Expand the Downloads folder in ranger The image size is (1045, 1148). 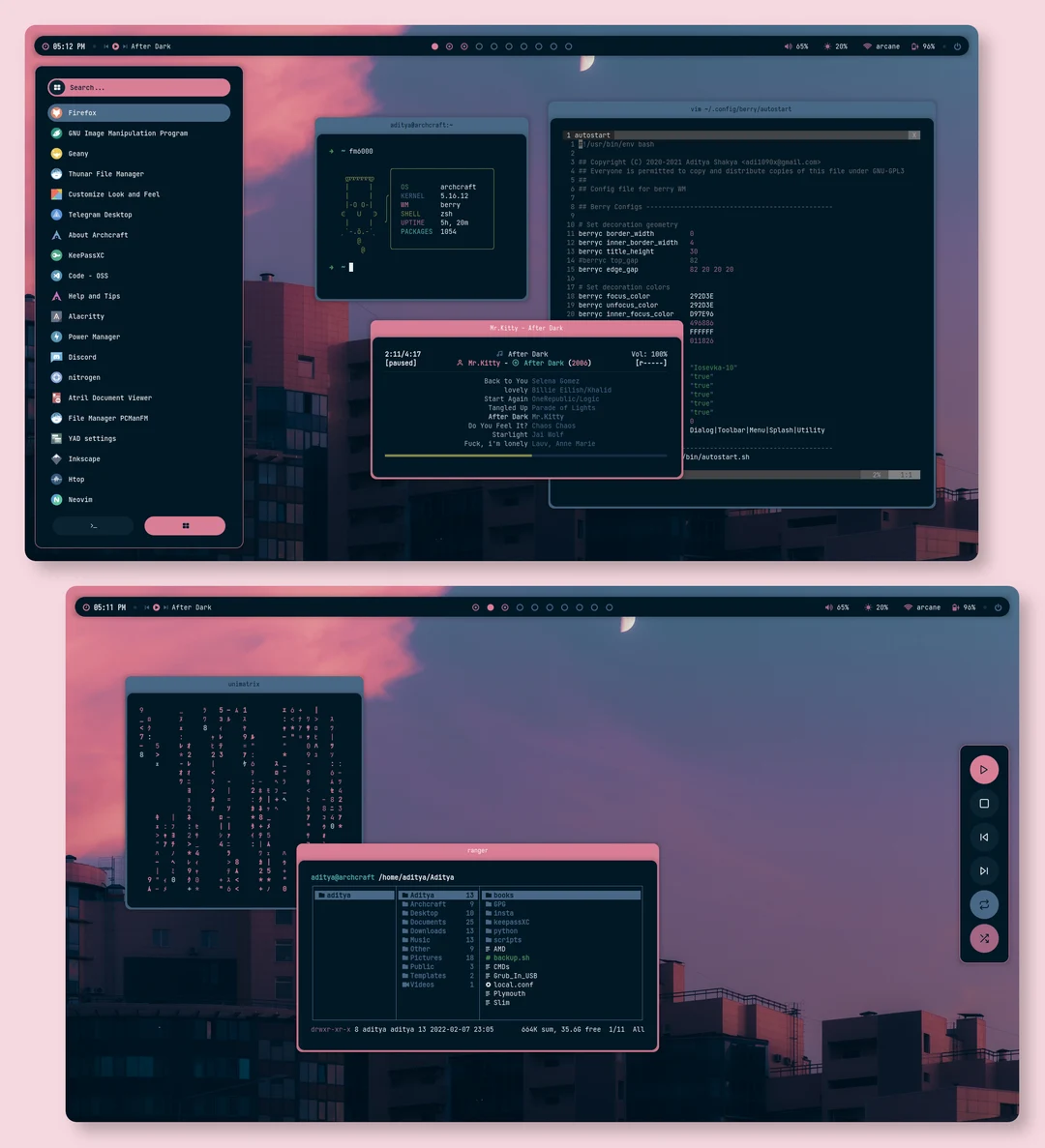coord(429,930)
